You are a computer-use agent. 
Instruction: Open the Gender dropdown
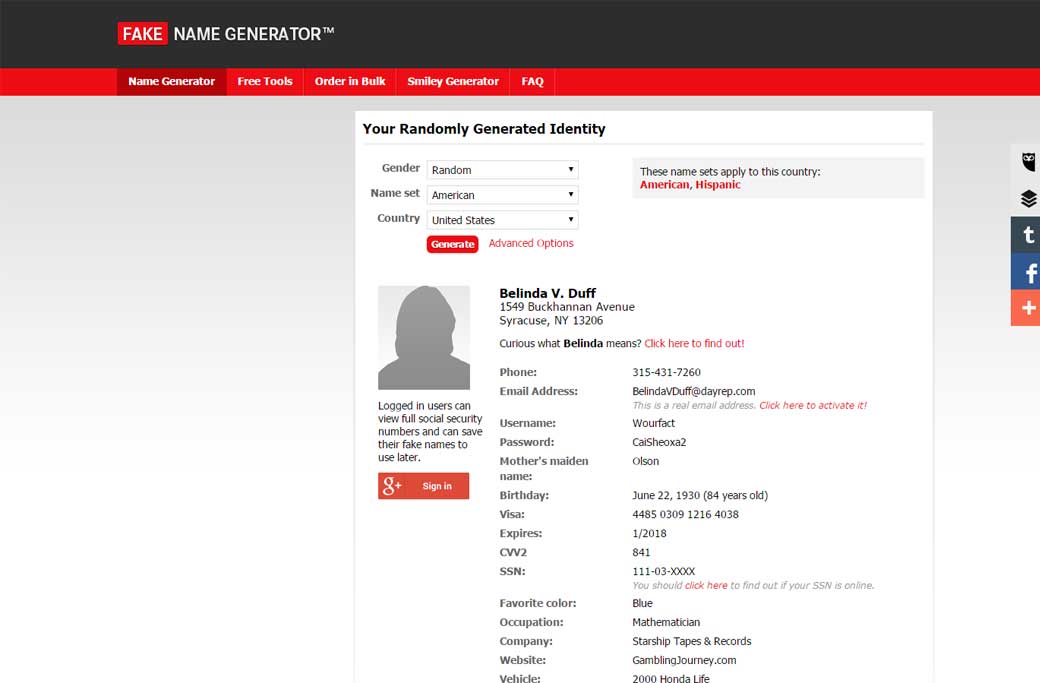(502, 170)
